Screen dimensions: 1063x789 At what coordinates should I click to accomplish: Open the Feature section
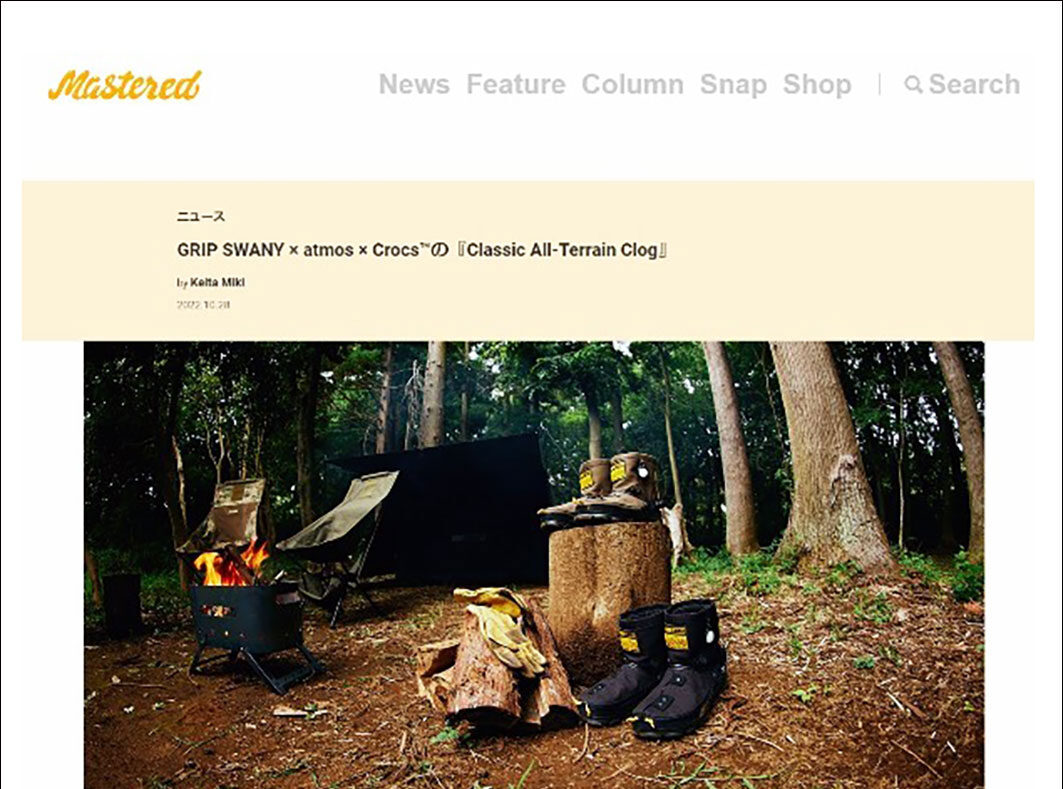click(x=516, y=85)
